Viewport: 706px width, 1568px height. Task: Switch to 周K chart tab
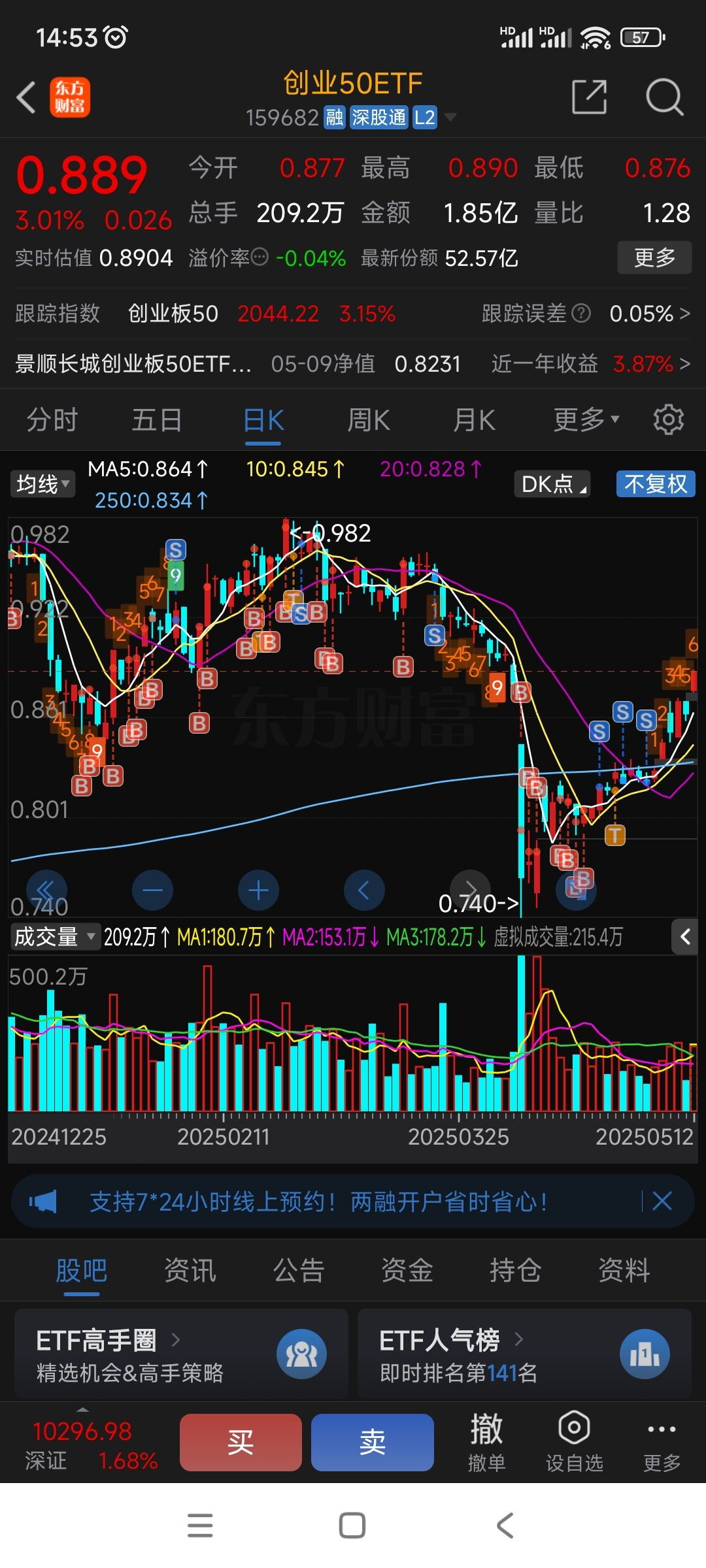click(369, 419)
